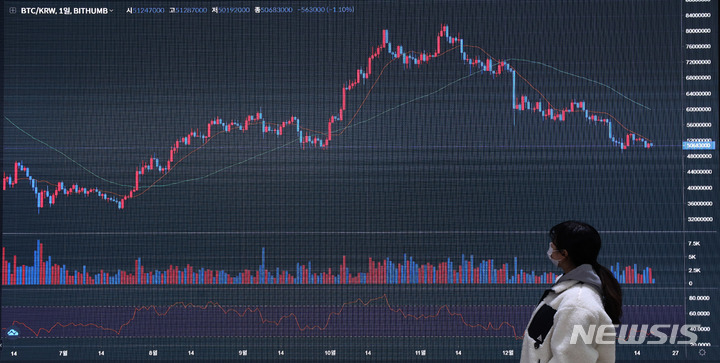Click the expand icon beside BTC/KRW title

12,10
